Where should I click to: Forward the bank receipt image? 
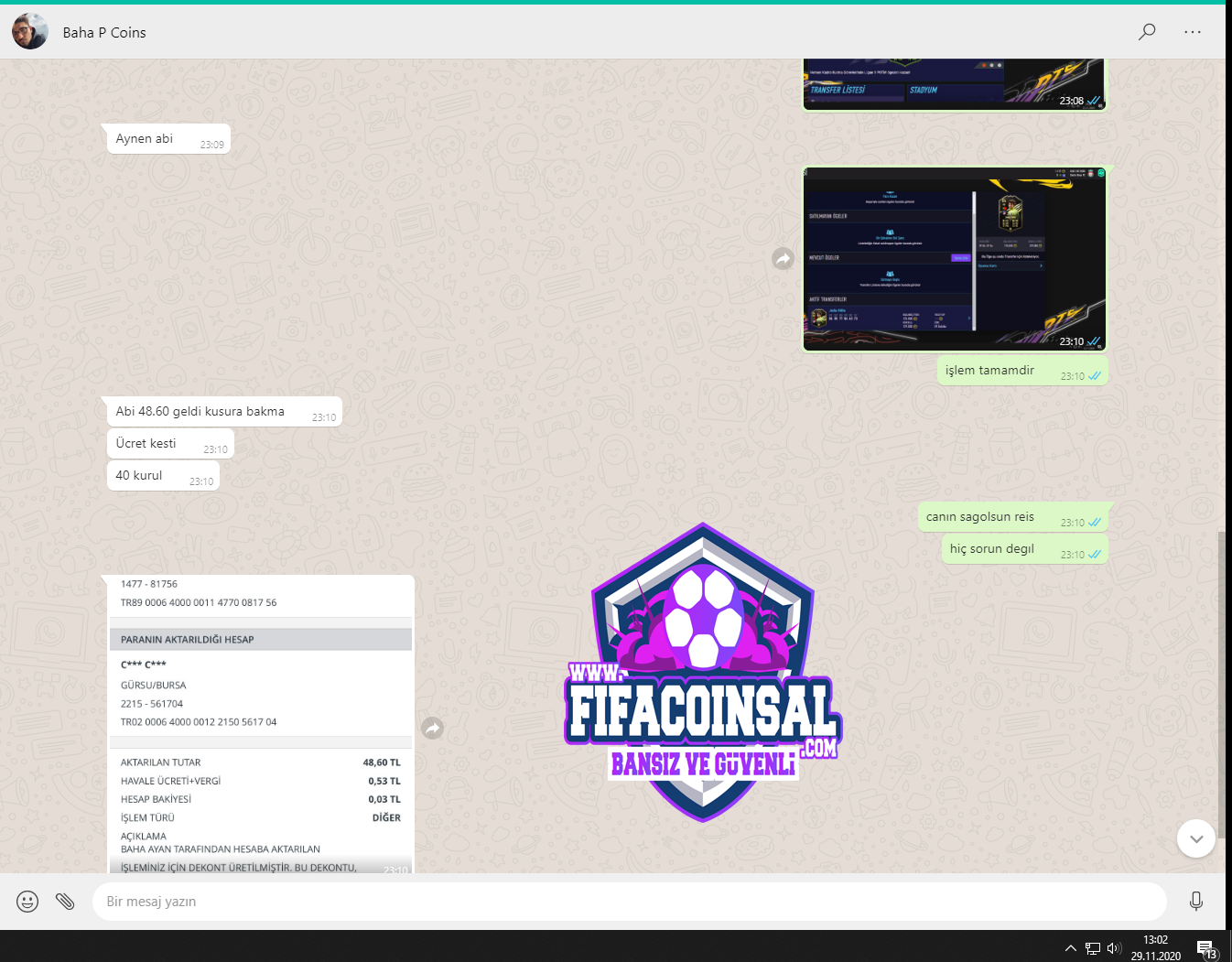click(x=432, y=728)
